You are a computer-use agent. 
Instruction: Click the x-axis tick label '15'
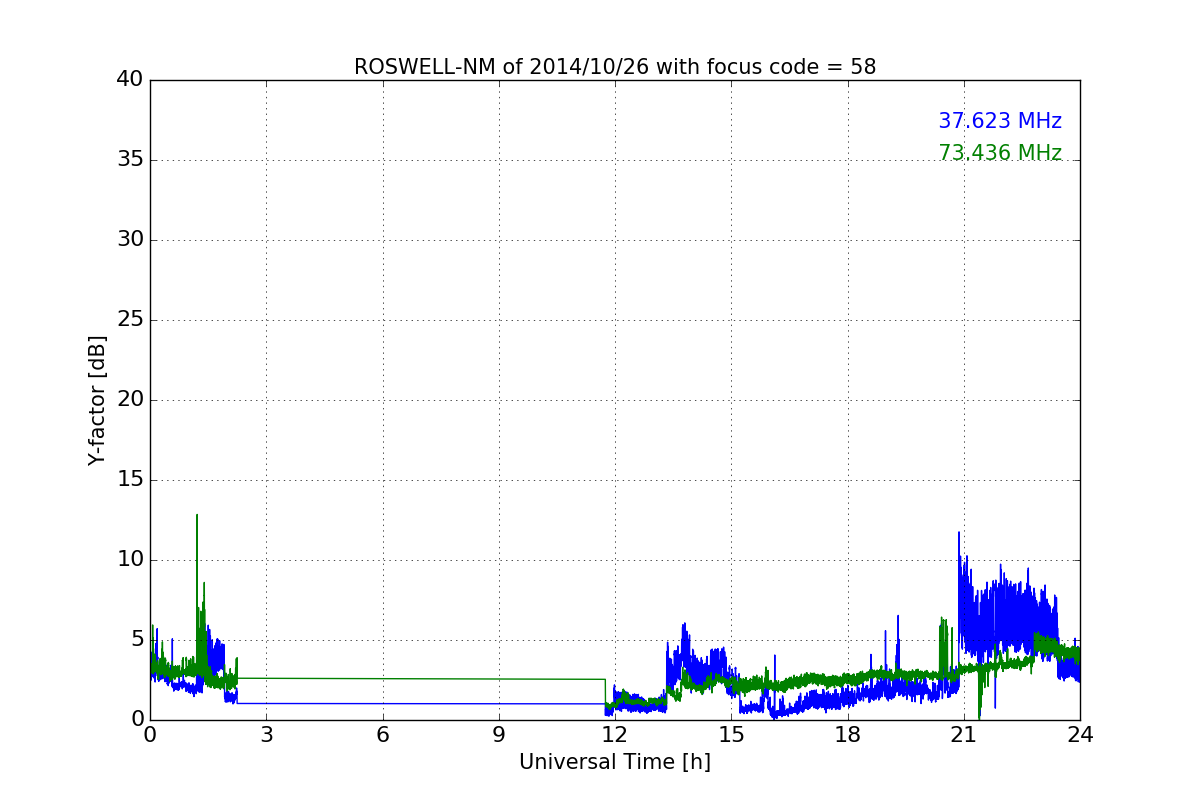click(x=731, y=735)
